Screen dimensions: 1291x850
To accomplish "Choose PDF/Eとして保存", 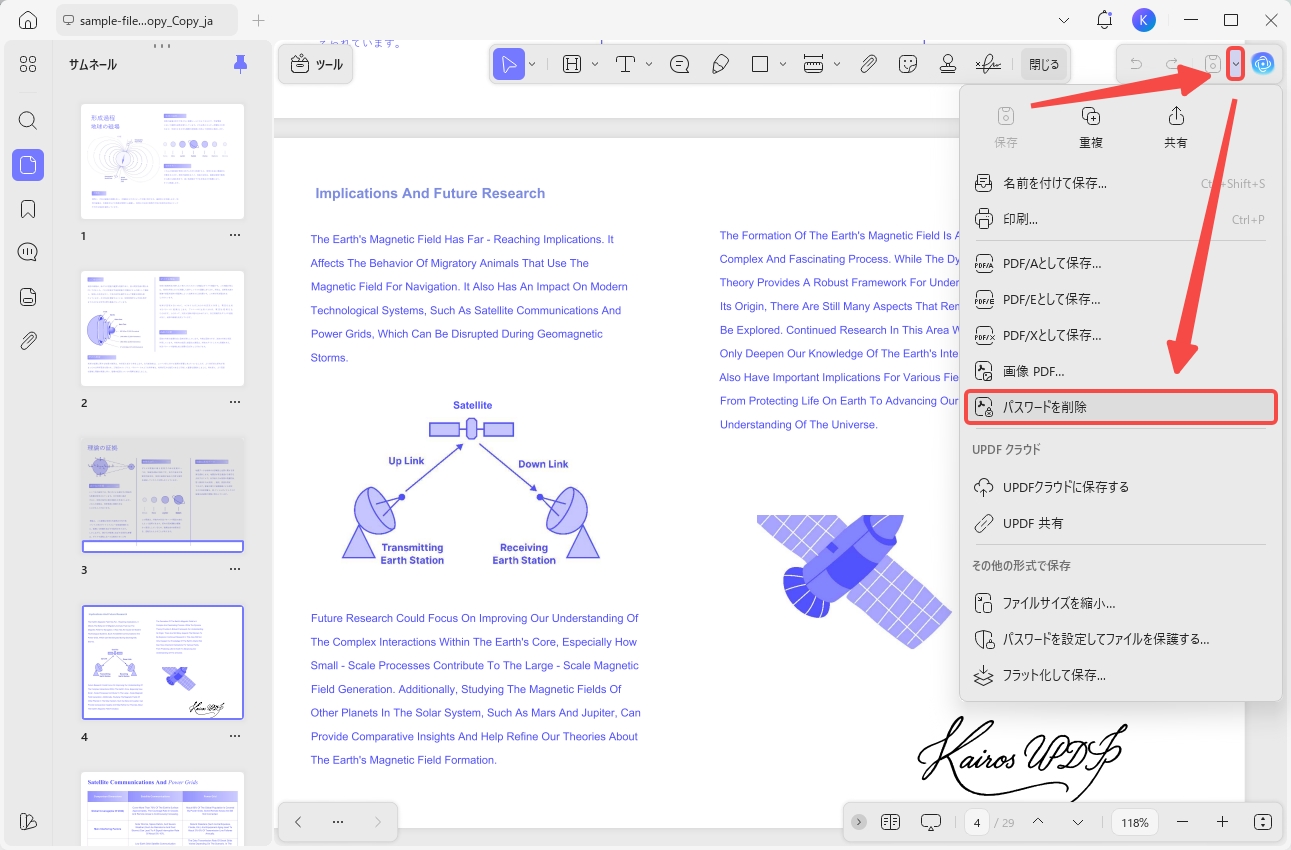I will point(1121,299).
